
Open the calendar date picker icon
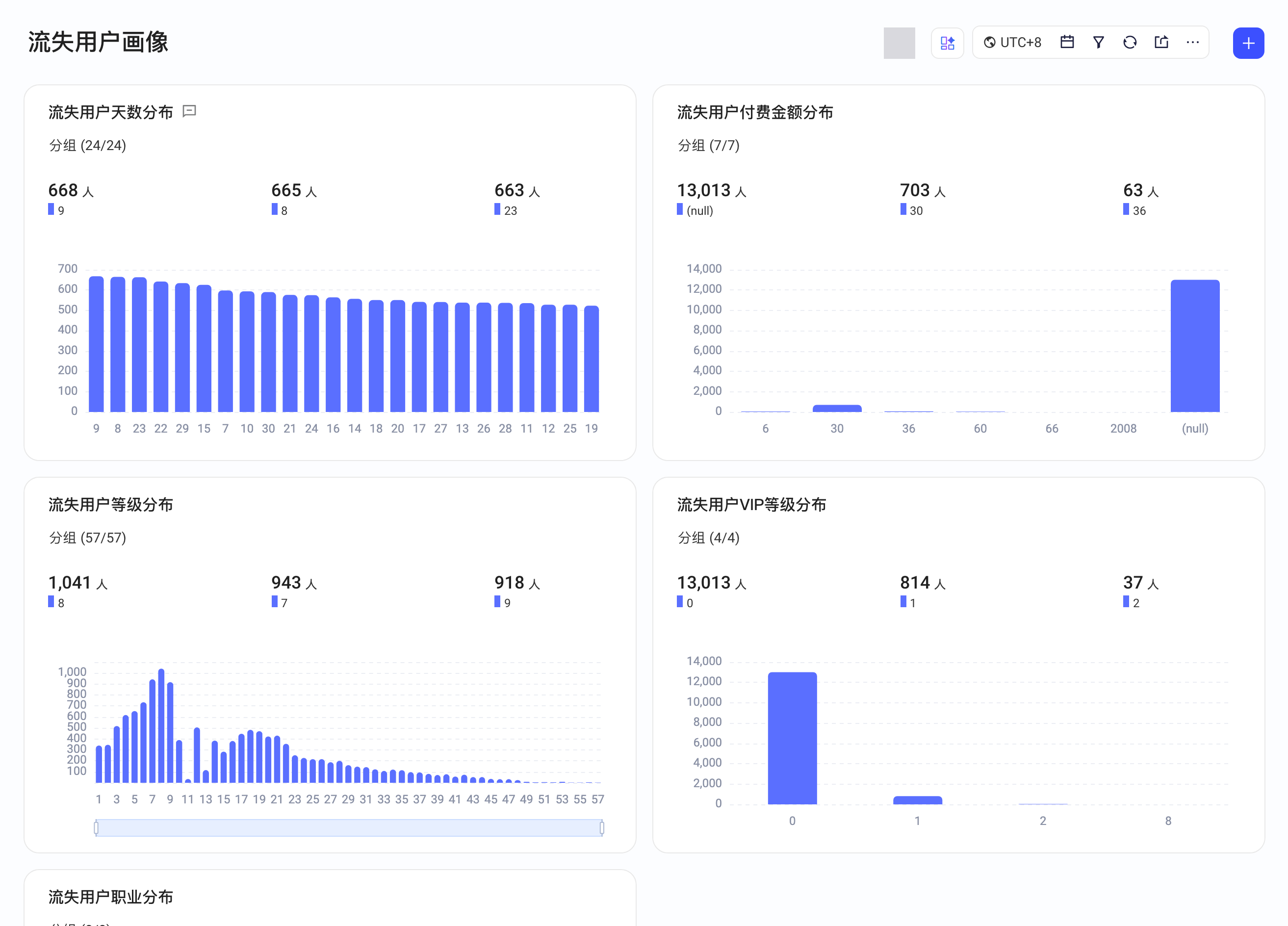coord(1066,42)
